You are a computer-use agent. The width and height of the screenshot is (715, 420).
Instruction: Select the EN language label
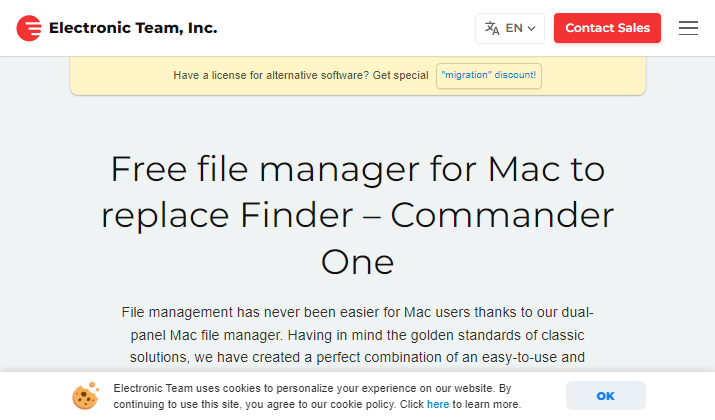514,28
